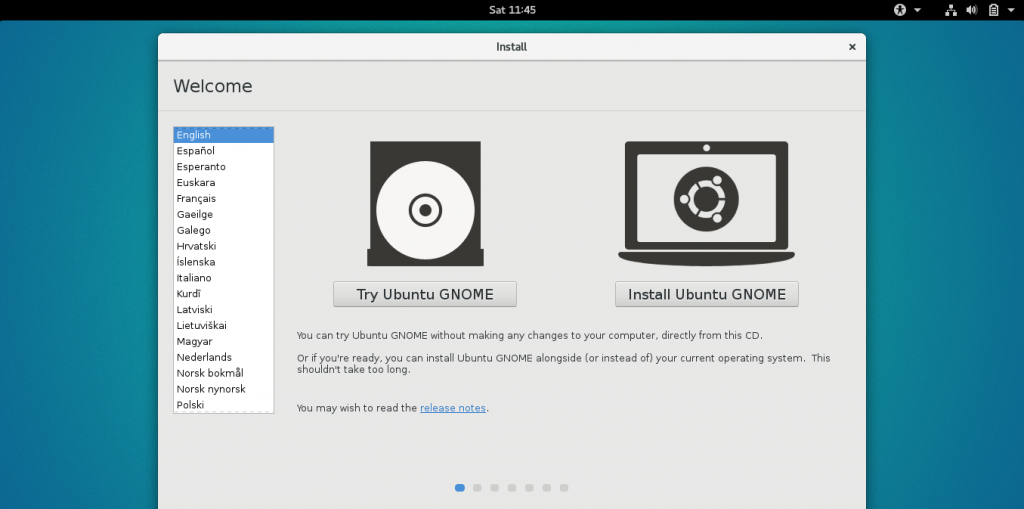The width and height of the screenshot is (1024, 509).
Task: Click the Try Ubuntu GNOME button
Action: 425,294
